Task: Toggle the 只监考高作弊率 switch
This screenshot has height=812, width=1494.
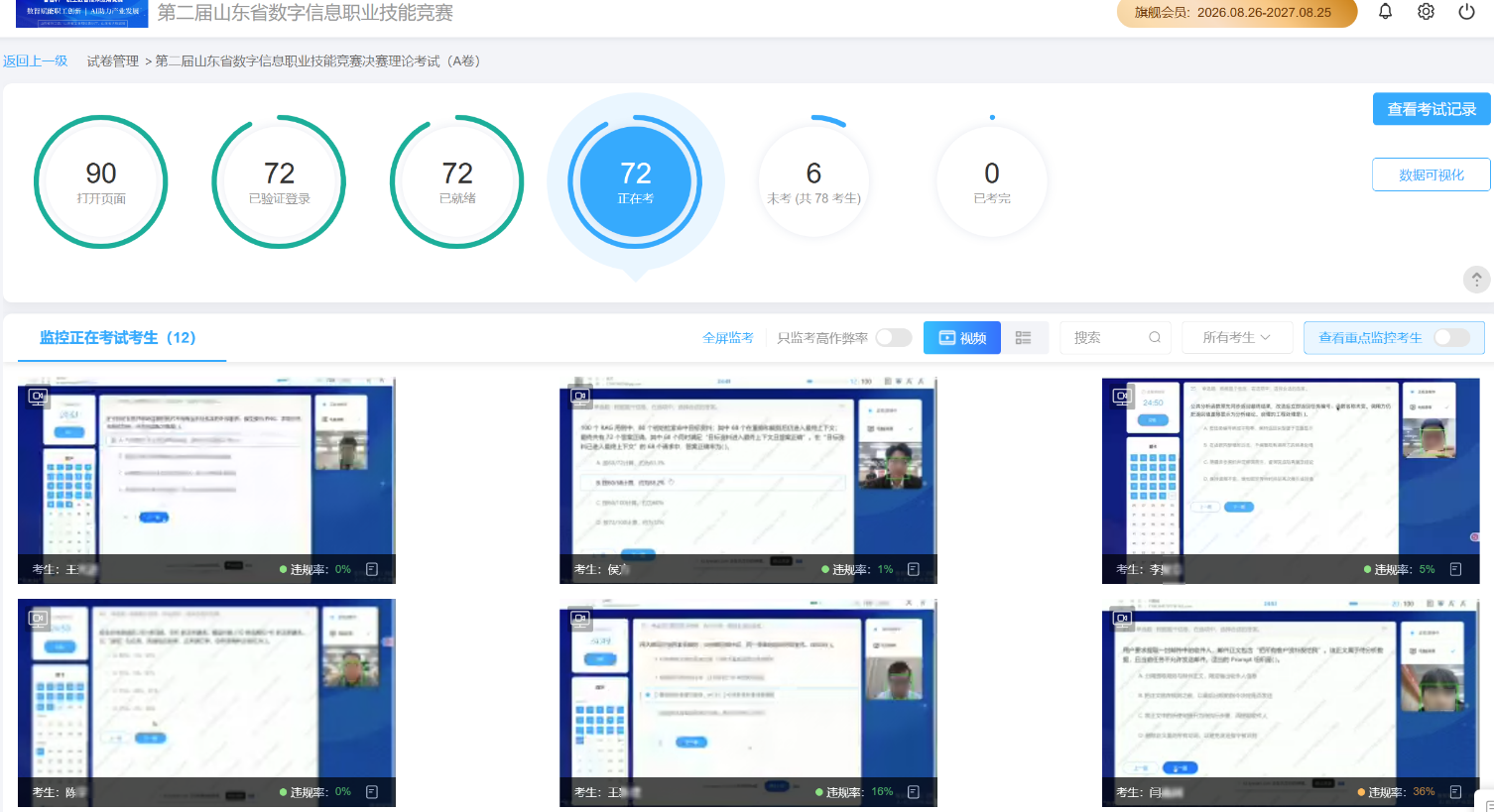Action: point(894,337)
